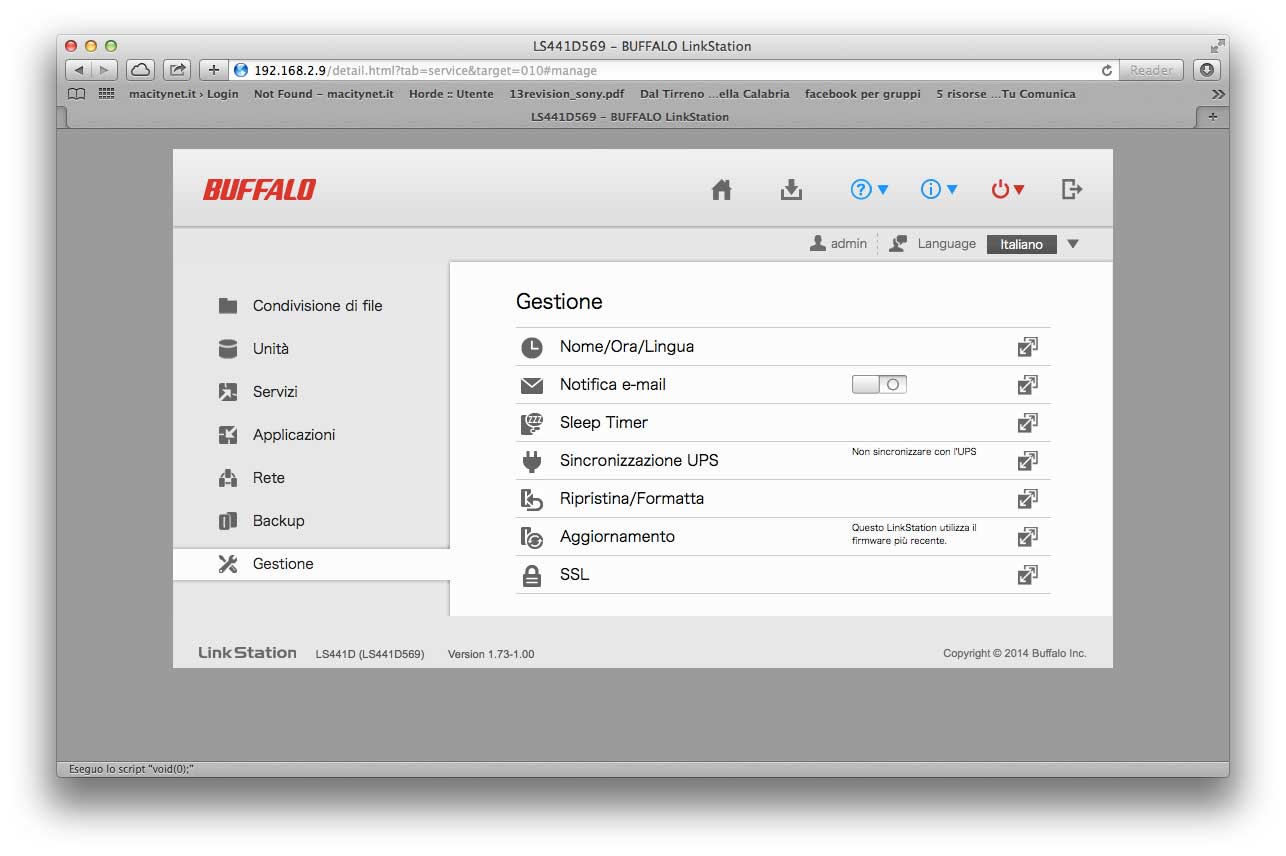Open Sleep Timer settings popup icon
The height and width of the screenshot is (856, 1286).
click(x=1027, y=423)
